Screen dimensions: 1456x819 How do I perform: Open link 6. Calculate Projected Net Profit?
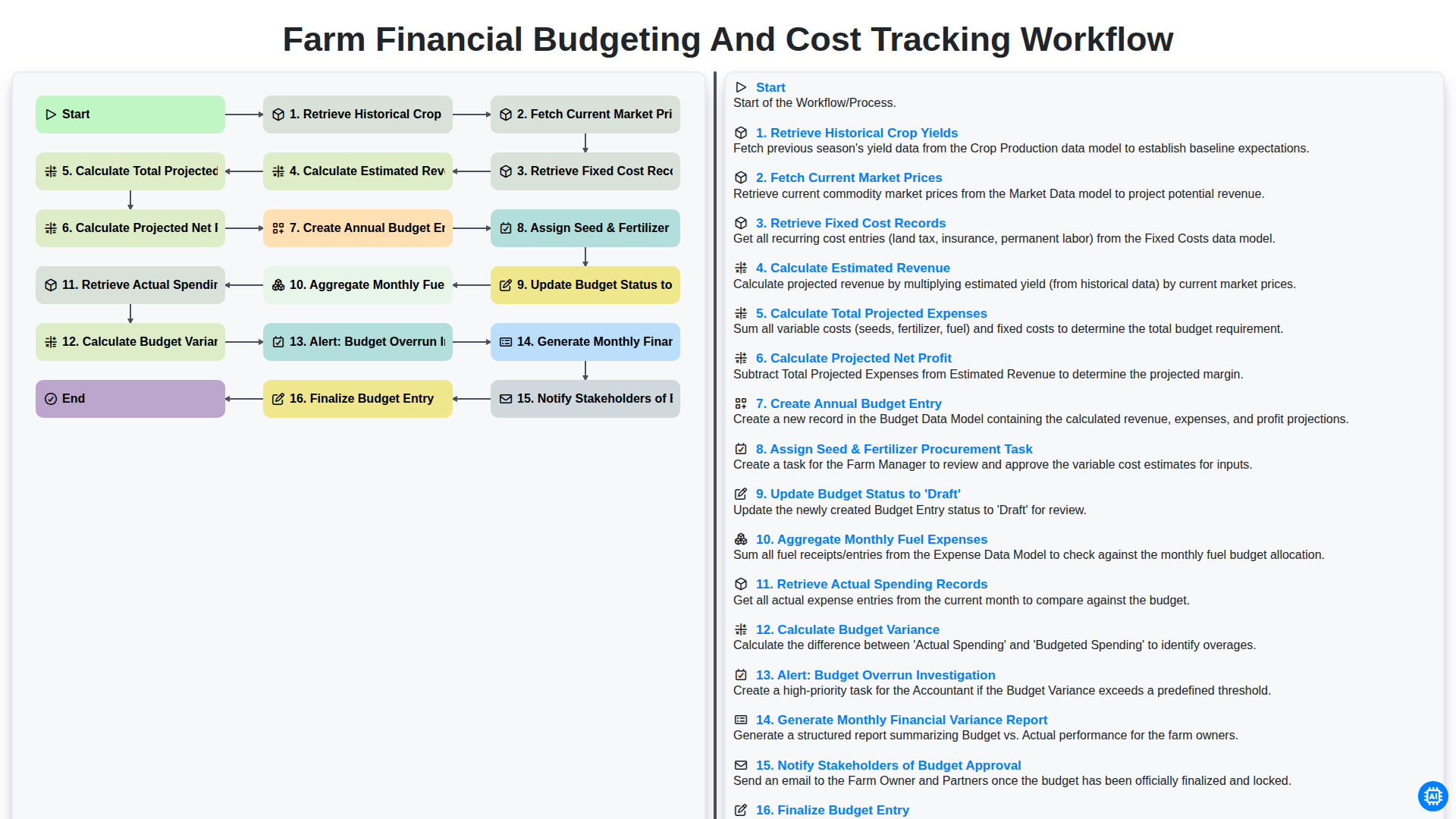click(854, 358)
